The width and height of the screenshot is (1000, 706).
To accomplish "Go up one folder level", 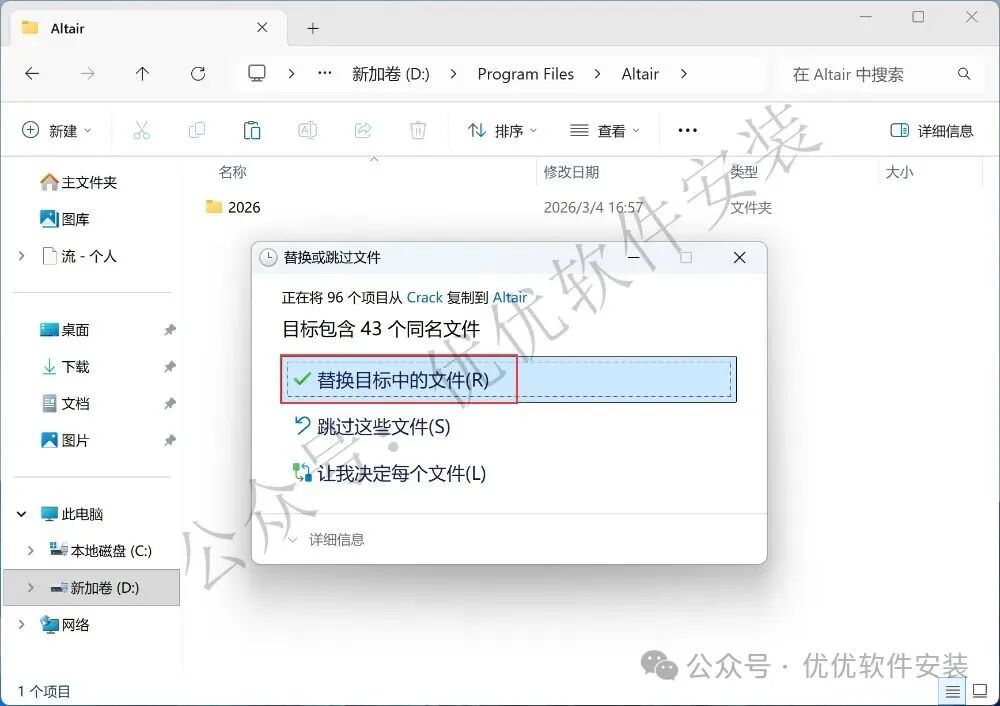I will [x=142, y=74].
